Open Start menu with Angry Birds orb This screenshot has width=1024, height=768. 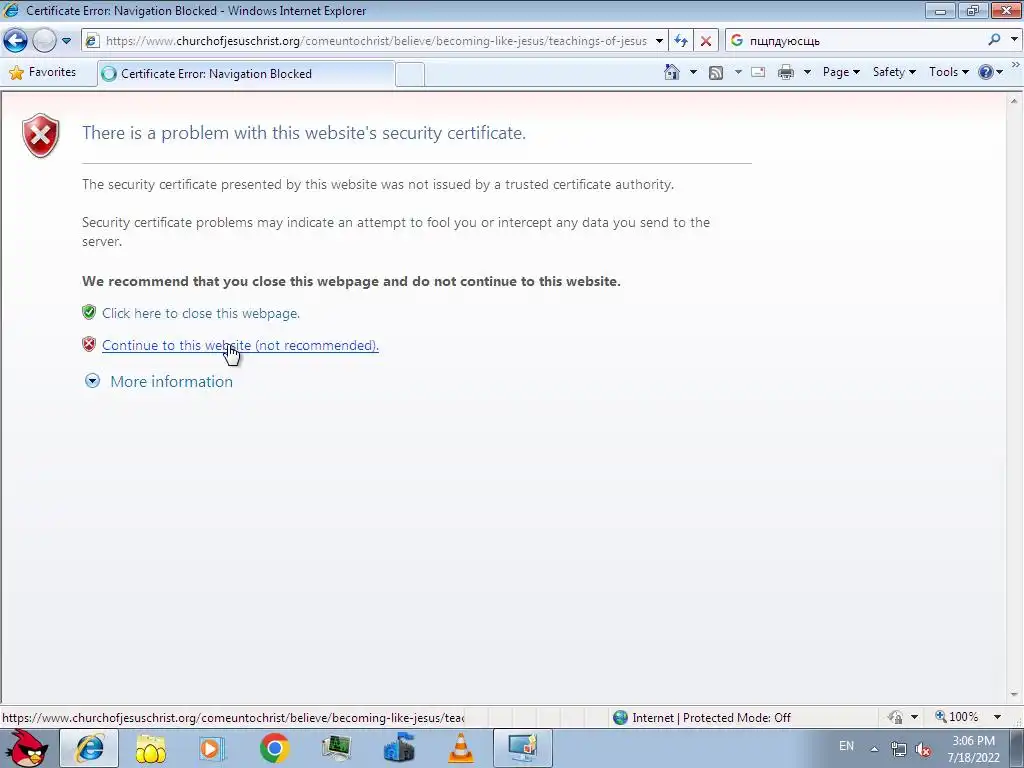point(26,748)
